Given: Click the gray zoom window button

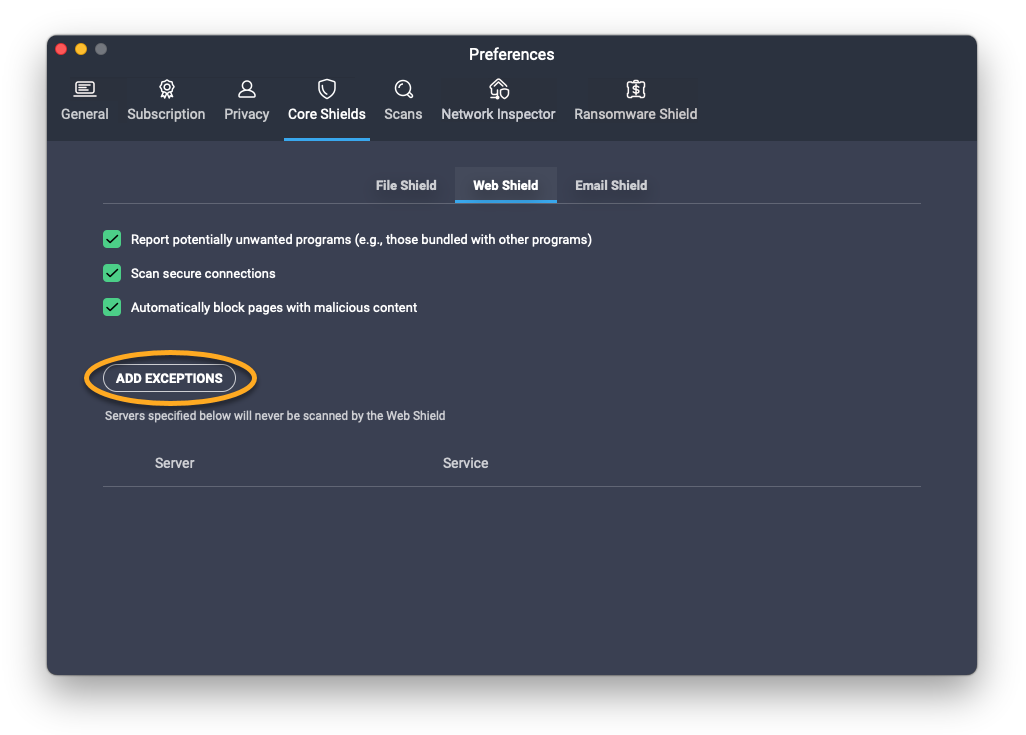Looking at the screenshot, I should coord(101,49).
